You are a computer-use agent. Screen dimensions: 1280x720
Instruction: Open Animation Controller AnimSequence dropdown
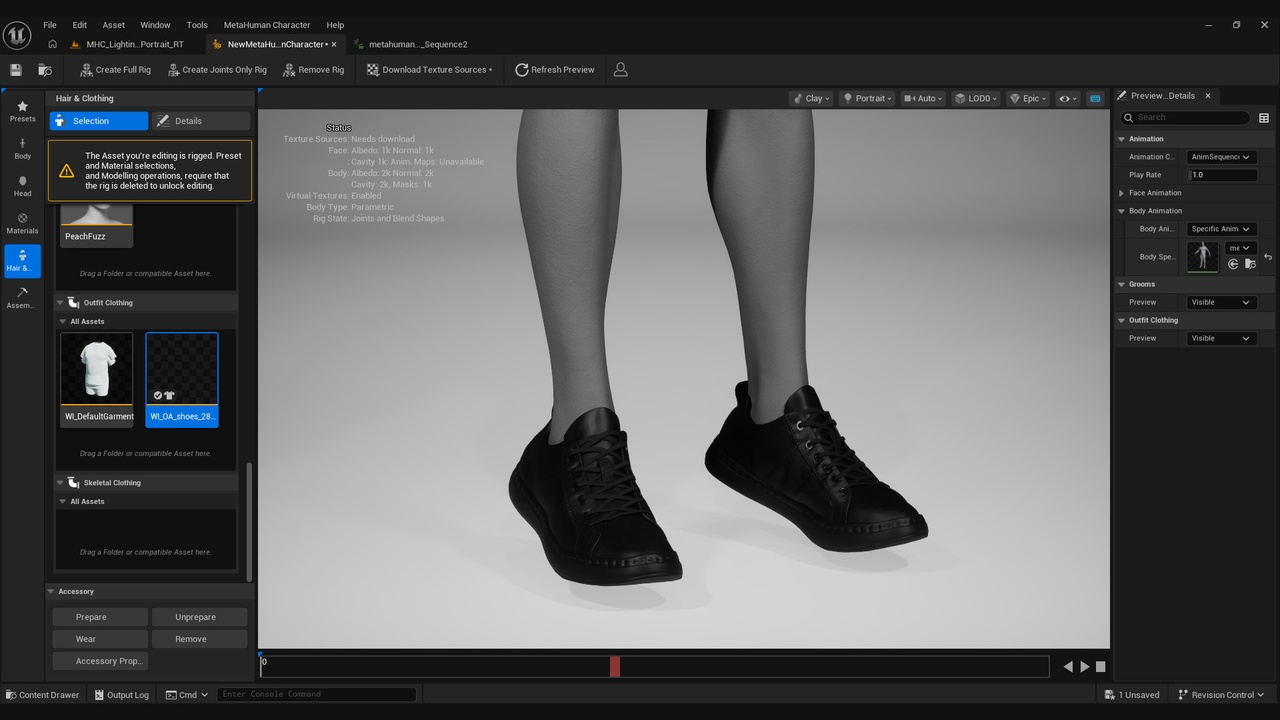1221,157
